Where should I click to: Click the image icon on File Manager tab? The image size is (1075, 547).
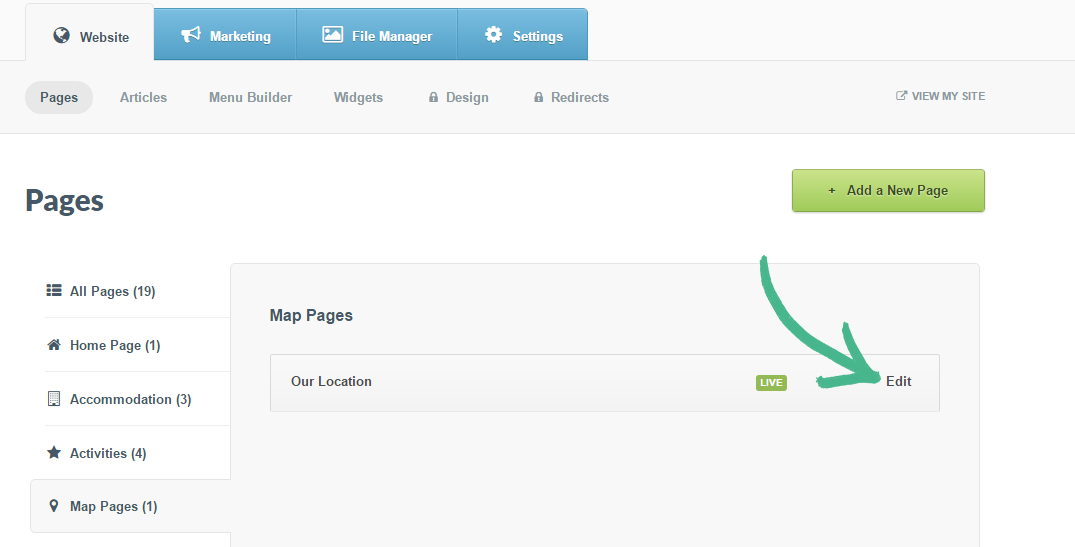pyautogui.click(x=332, y=35)
